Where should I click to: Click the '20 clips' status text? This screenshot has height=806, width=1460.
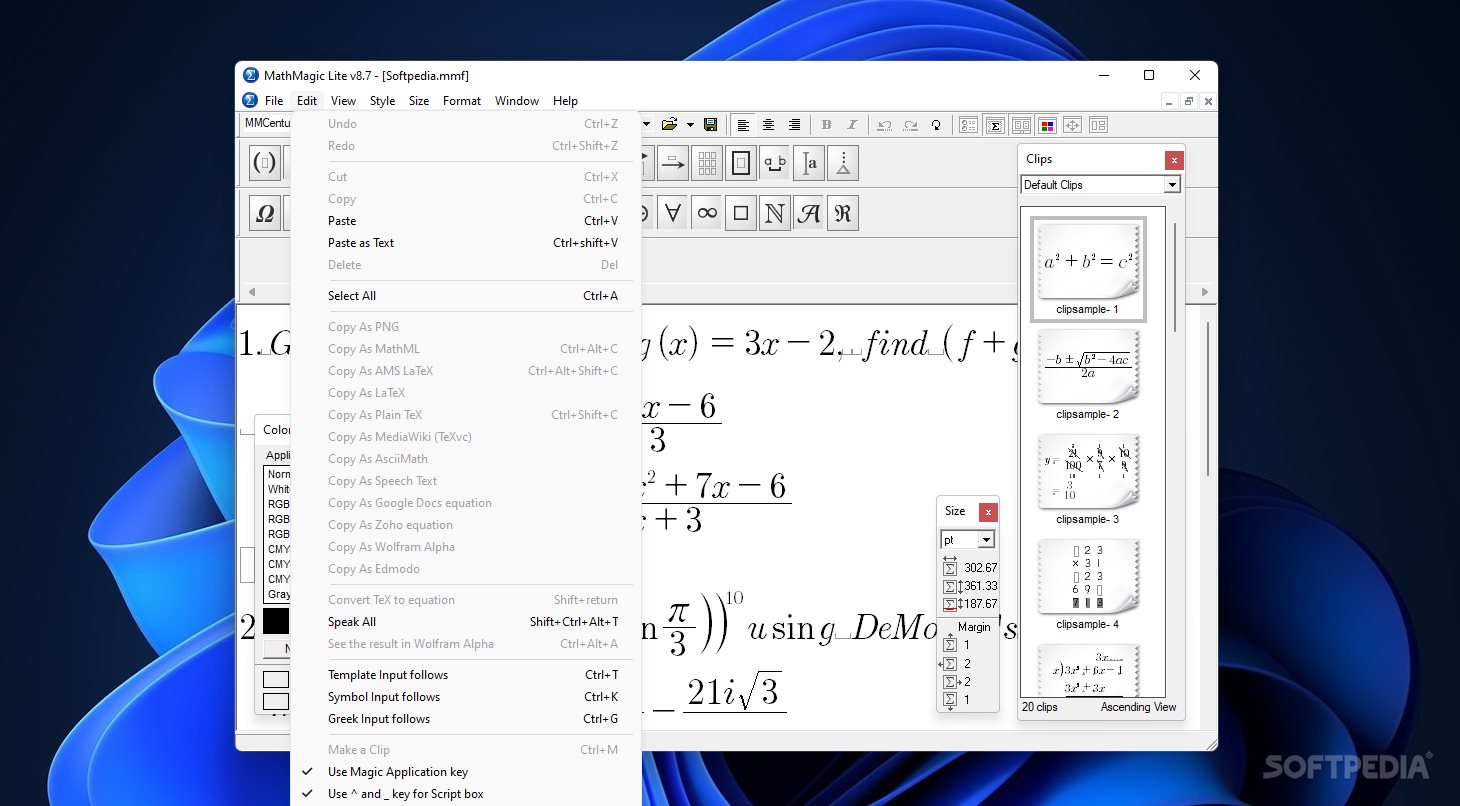(1040, 707)
